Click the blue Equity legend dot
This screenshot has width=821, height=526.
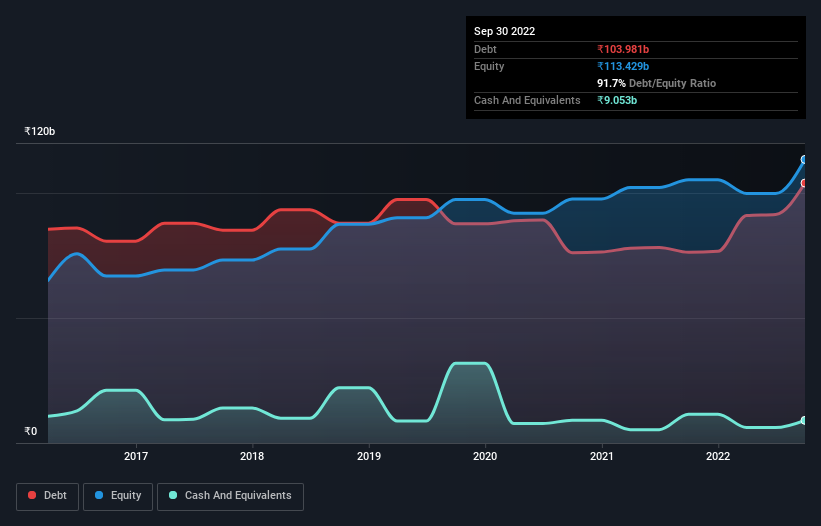99,495
